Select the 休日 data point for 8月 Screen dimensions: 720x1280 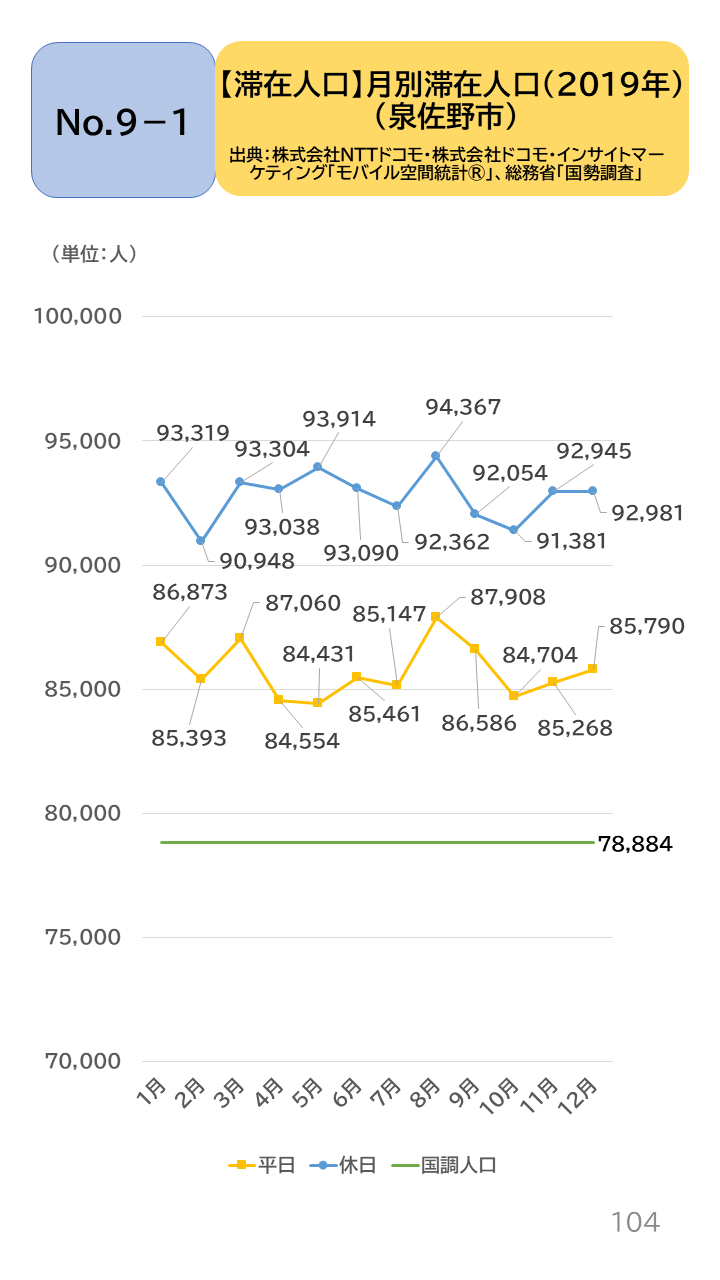(x=436, y=456)
